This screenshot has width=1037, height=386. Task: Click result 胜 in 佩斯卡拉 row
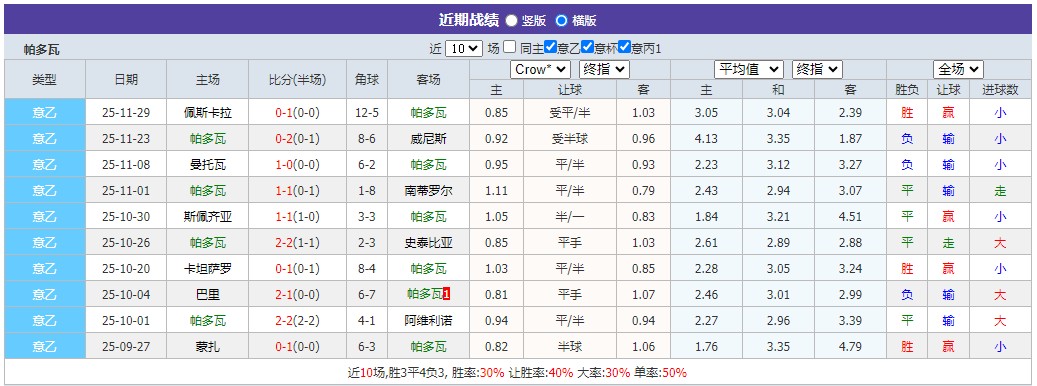pos(907,113)
